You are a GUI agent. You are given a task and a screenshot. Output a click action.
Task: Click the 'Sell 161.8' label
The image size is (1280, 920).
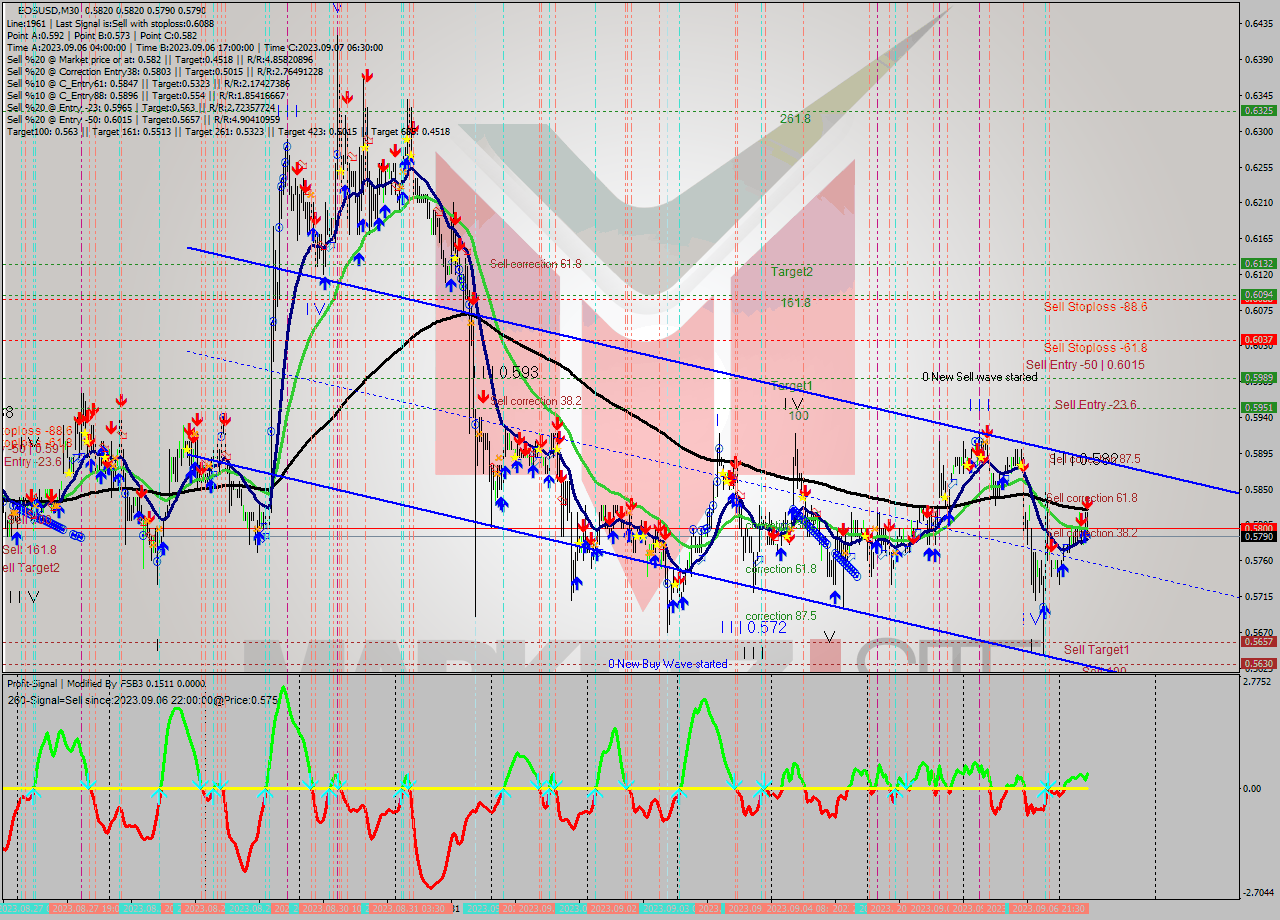coord(29,550)
